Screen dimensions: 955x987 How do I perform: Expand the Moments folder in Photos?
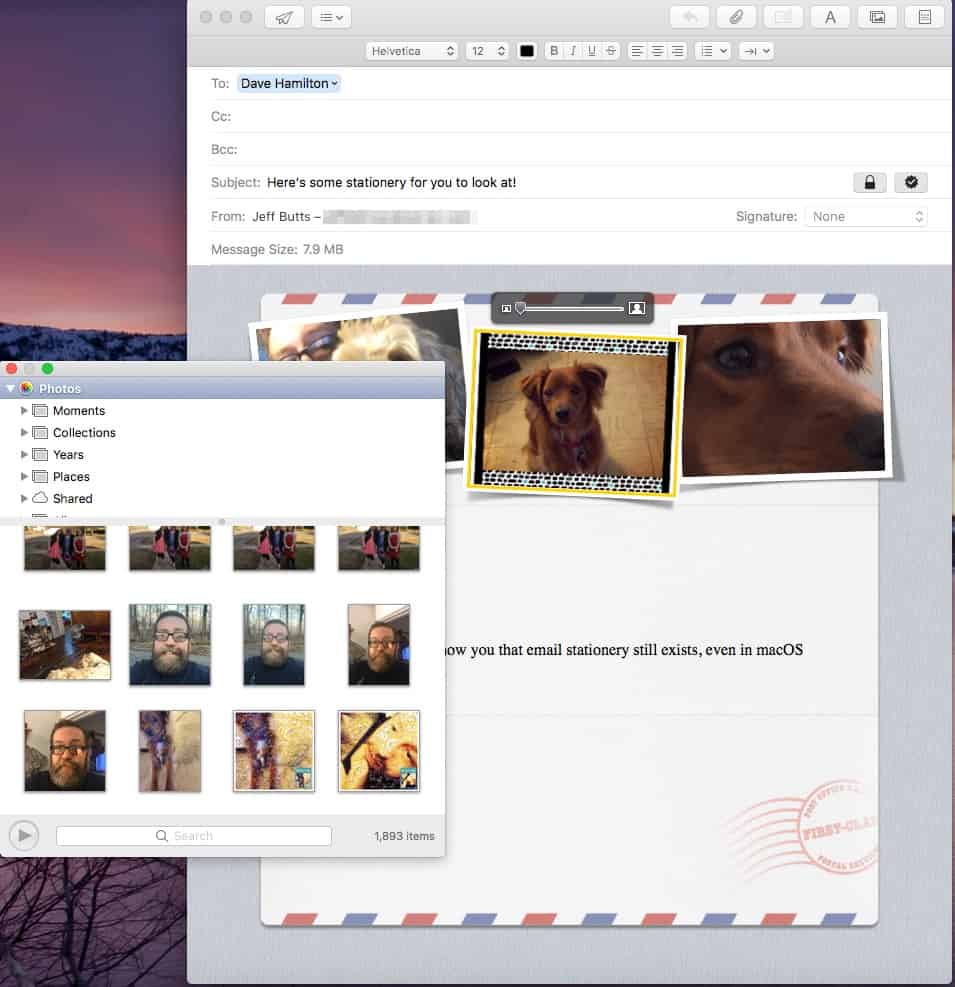click(25, 411)
